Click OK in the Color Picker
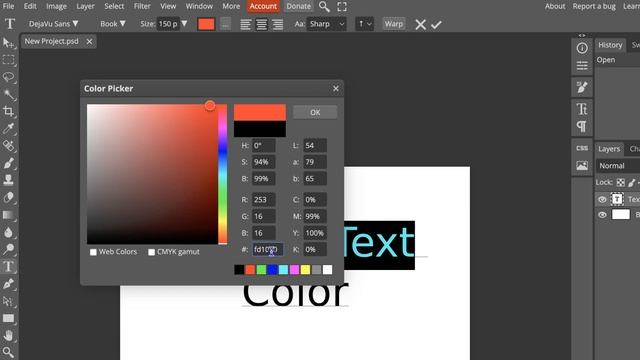The width and height of the screenshot is (640, 360). [x=315, y=112]
